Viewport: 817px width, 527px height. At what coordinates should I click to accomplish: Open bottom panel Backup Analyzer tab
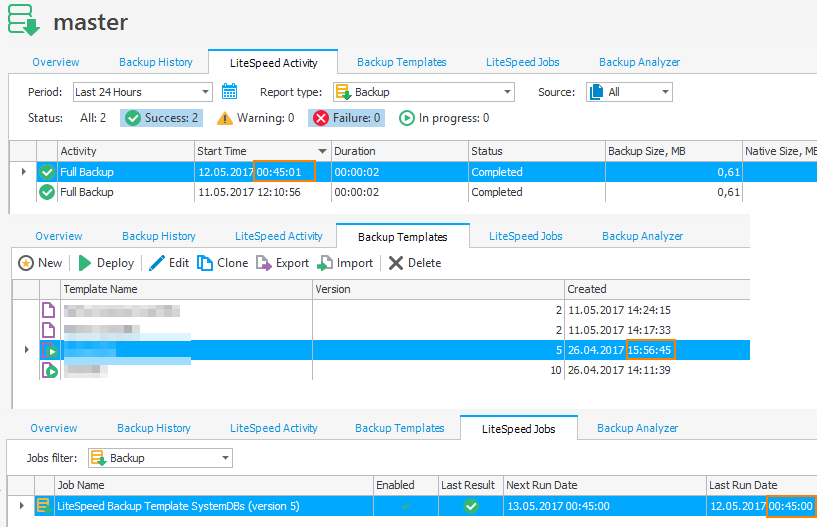click(637, 428)
